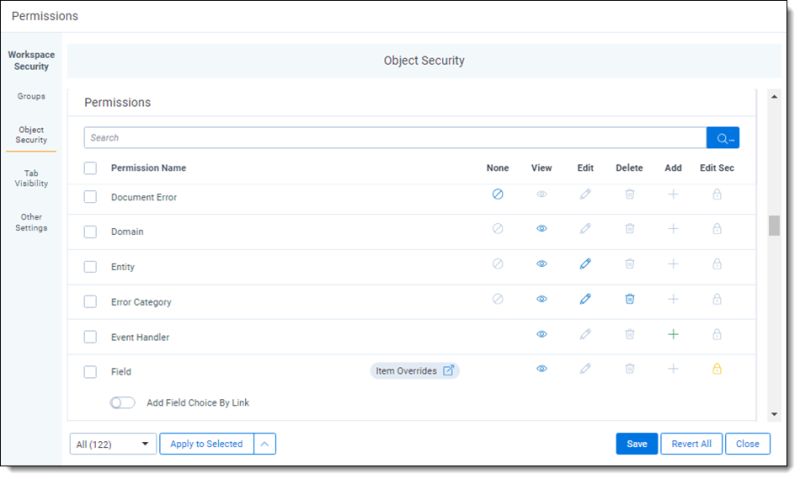Image resolution: width=800 pixels, height=479 pixels.
Task: Click the Delete trash icon for Entity
Action: [630, 264]
